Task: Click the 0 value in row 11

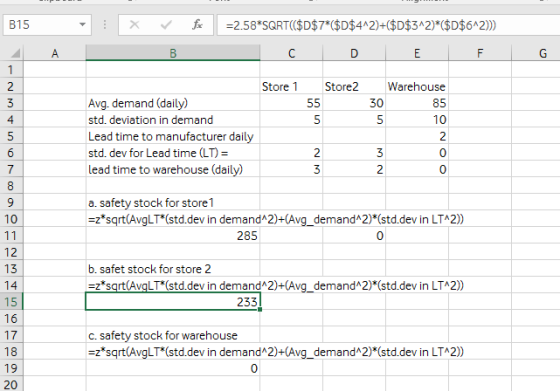Action: (354, 236)
